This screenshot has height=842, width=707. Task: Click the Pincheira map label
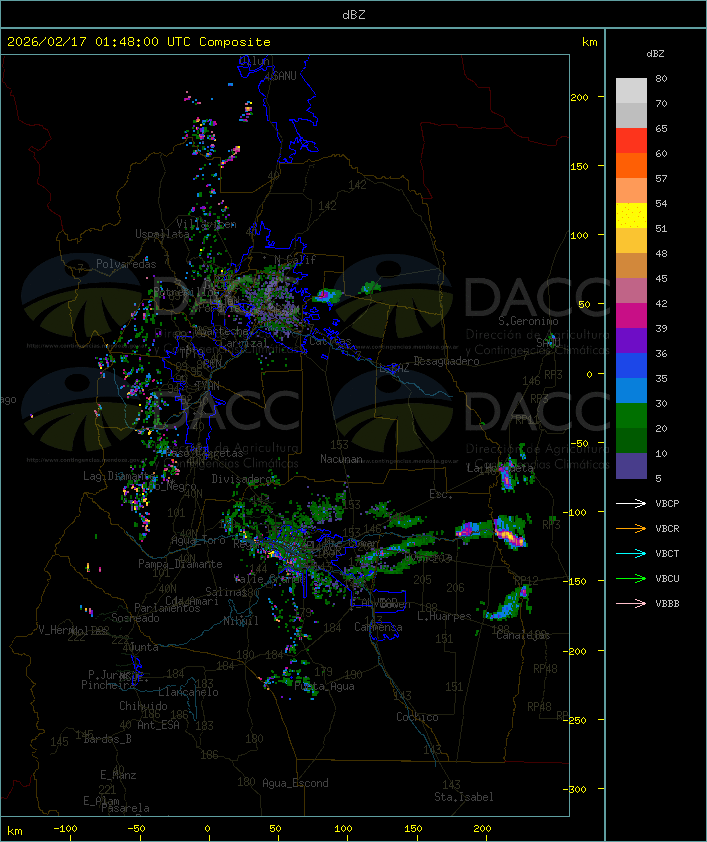point(108,685)
